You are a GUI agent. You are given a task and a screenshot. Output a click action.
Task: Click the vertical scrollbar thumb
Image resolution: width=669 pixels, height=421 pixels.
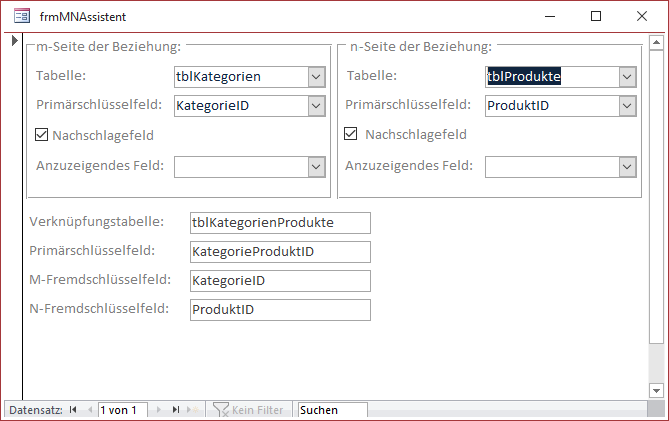pyautogui.click(x=656, y=196)
